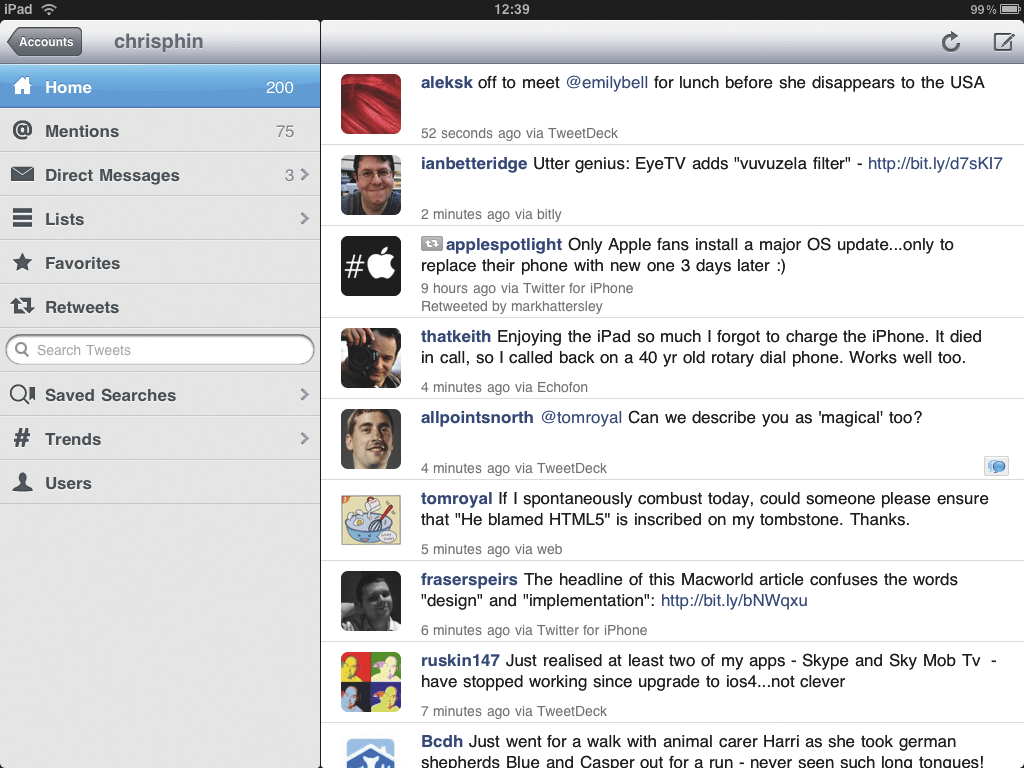Expand the Trends chevron
Viewport: 1024px width, 768px height.
tap(304, 438)
